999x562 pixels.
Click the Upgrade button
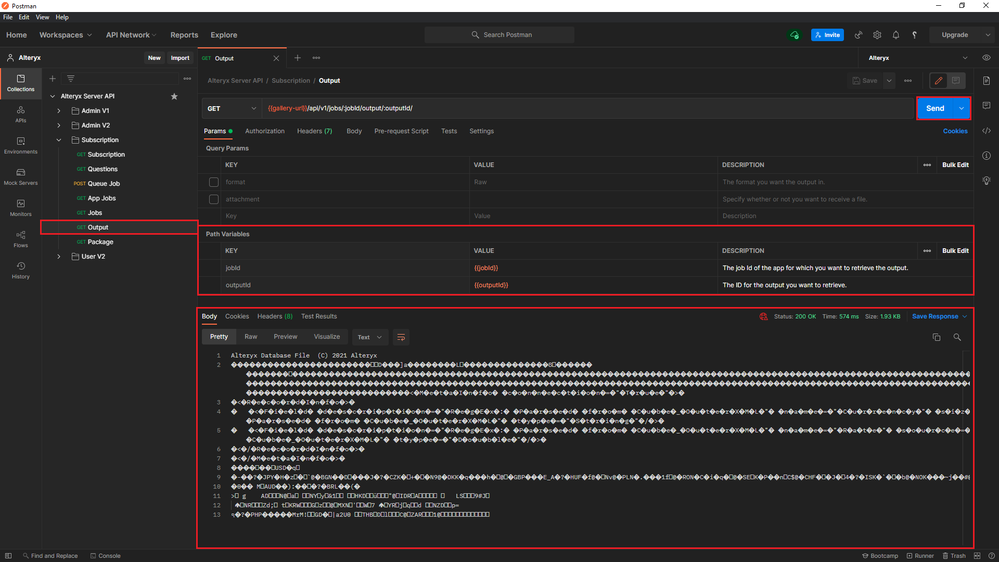pos(954,35)
